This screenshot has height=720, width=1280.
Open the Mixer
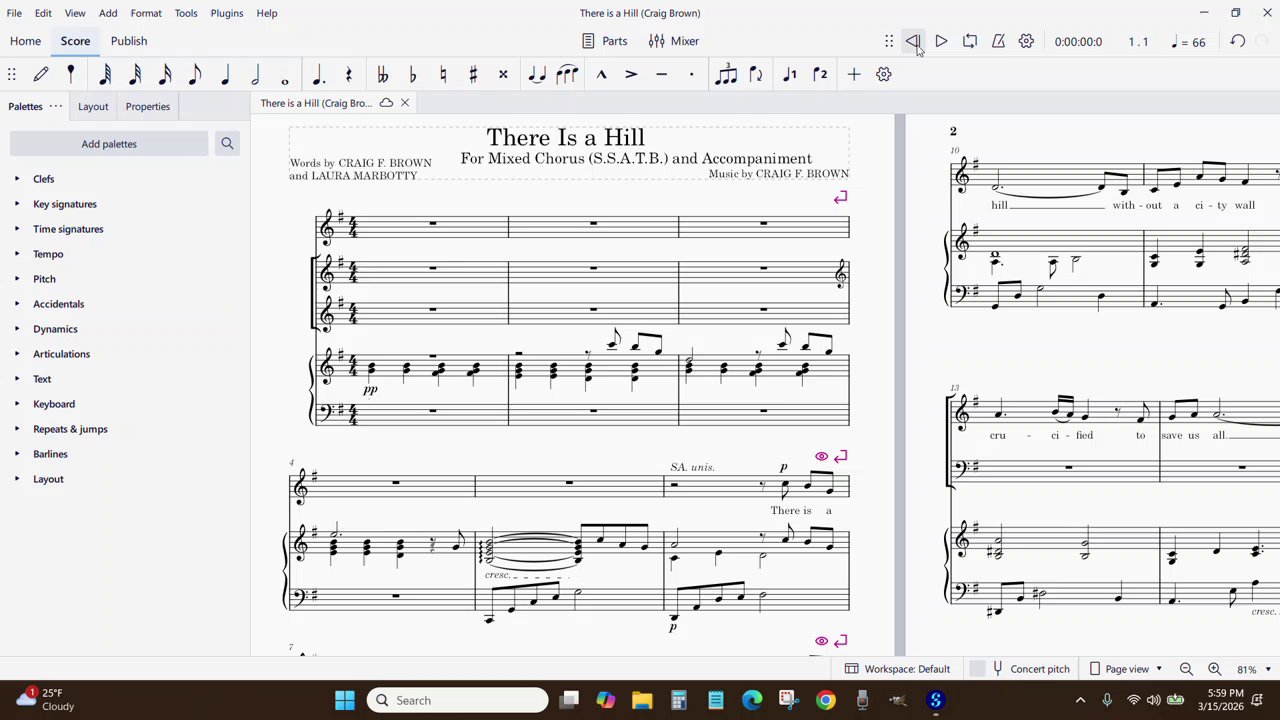(673, 41)
